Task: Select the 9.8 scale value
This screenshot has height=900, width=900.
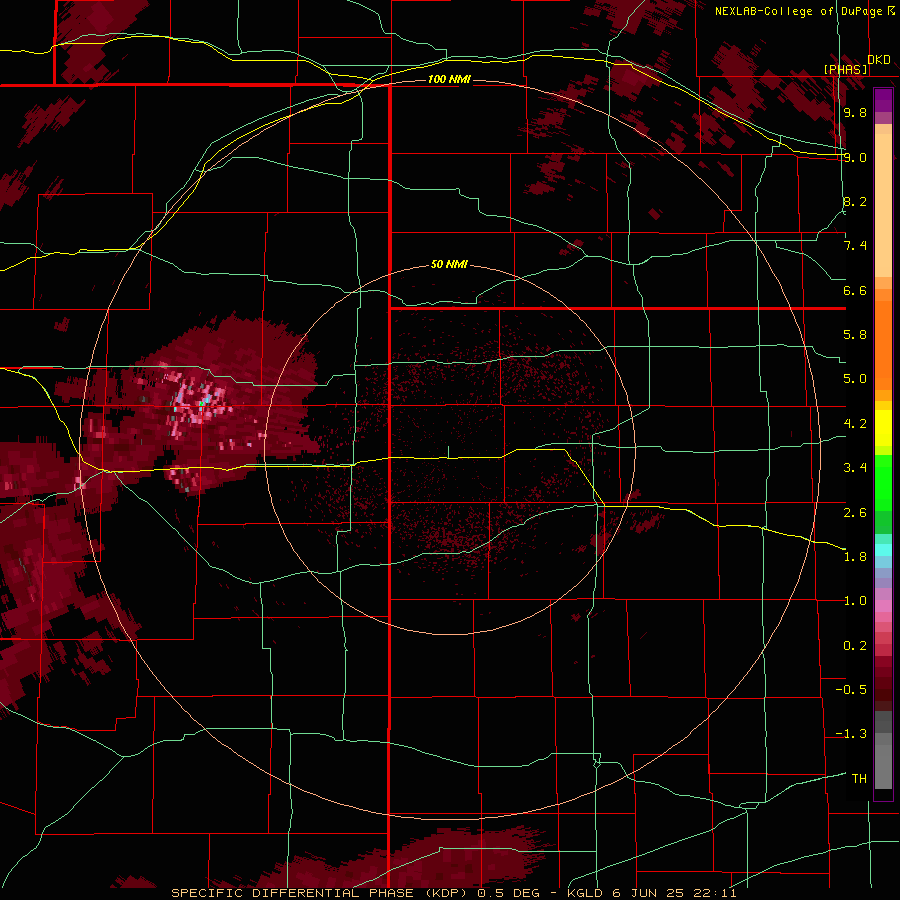Action: coord(855,112)
